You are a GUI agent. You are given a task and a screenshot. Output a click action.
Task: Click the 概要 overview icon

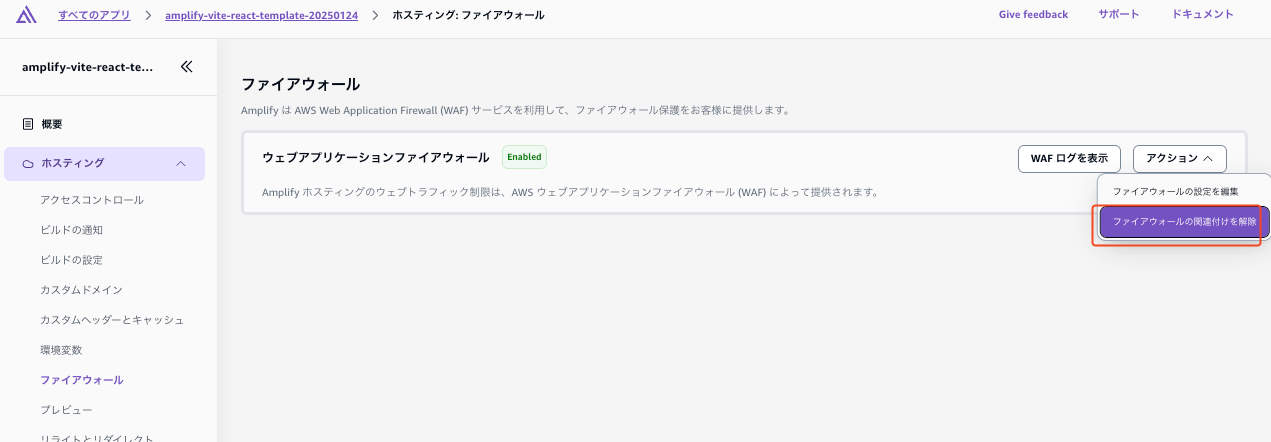tap(28, 124)
